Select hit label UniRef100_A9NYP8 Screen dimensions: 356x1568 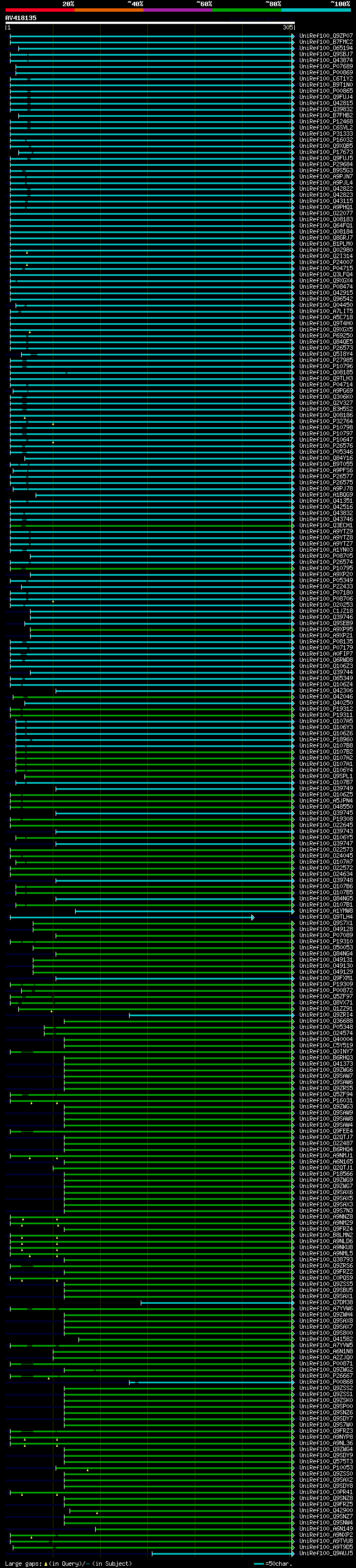[x=326, y=1437]
